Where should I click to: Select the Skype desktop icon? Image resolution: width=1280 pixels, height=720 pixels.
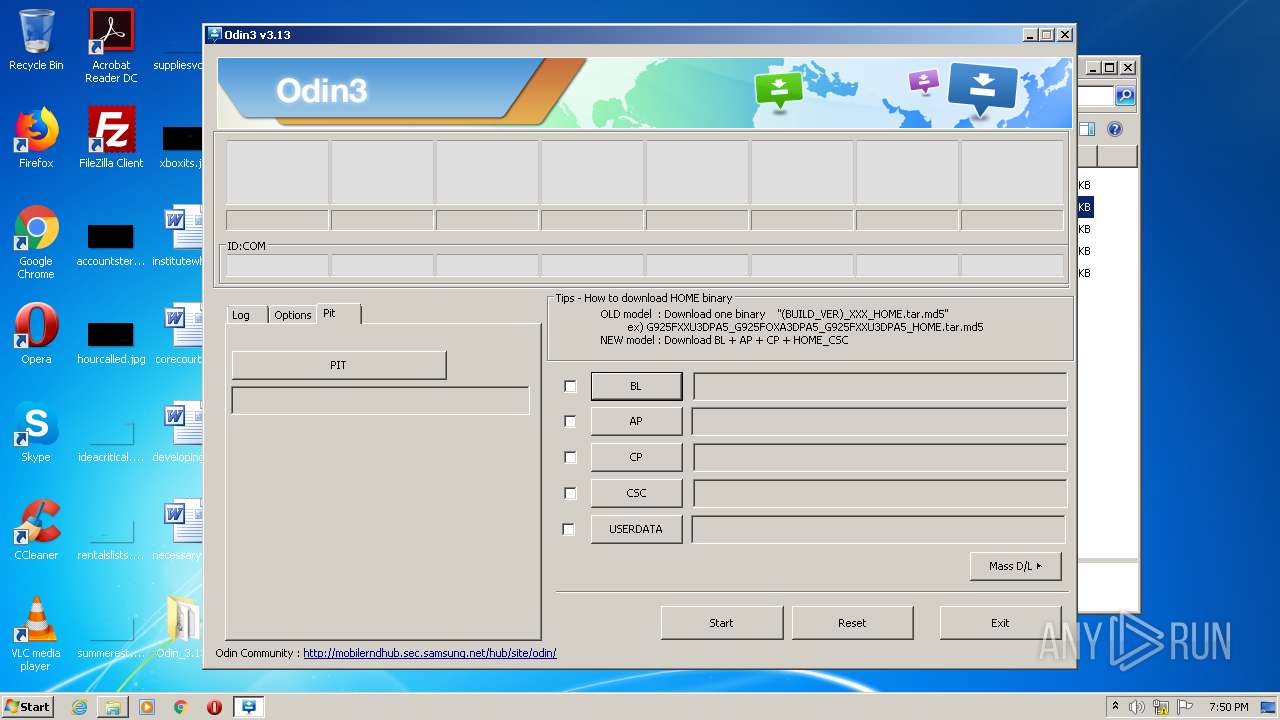click(x=36, y=432)
